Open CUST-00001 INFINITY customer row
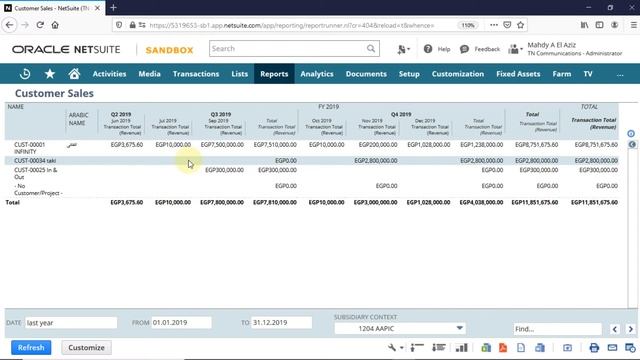Viewport: 640px width, 360px height. click(30, 148)
